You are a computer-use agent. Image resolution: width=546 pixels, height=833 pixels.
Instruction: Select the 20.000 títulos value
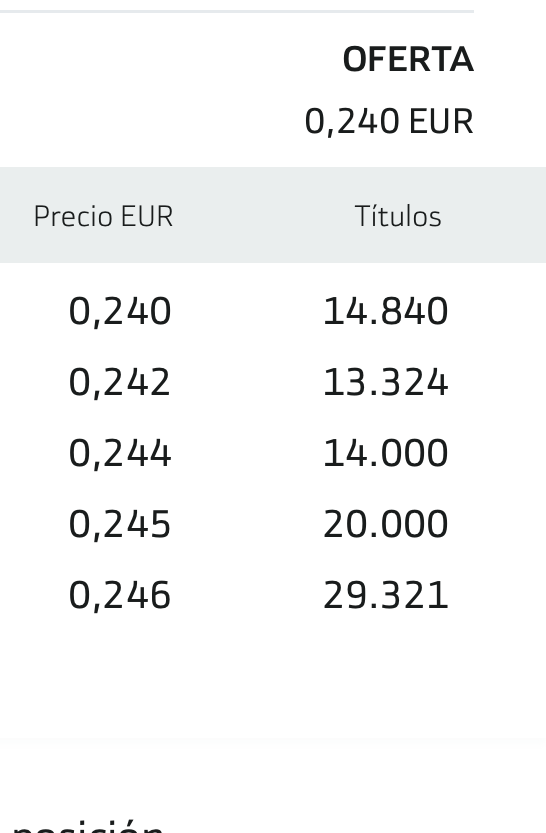[386, 524]
